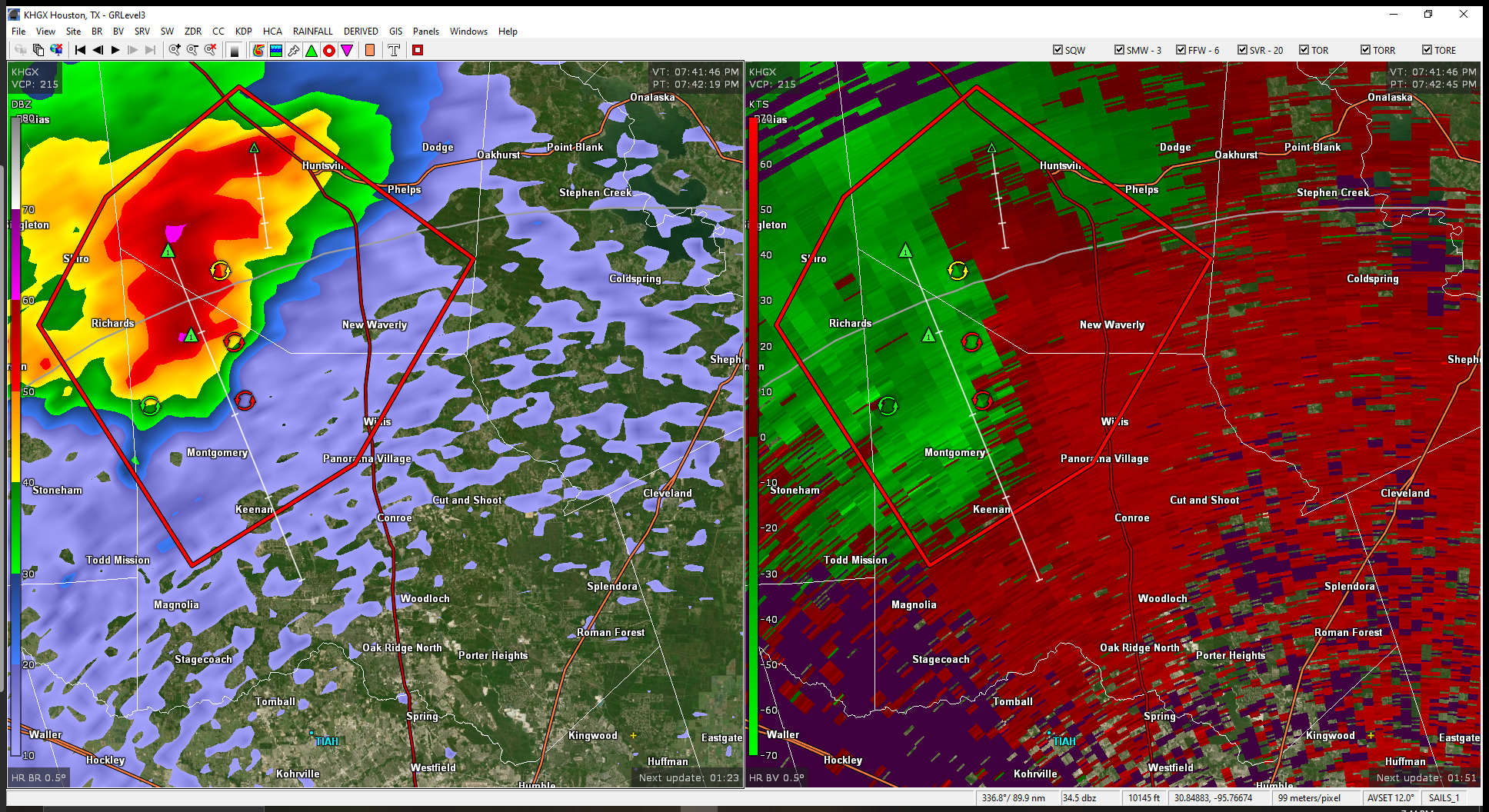Open the GIS menu

pos(395,32)
